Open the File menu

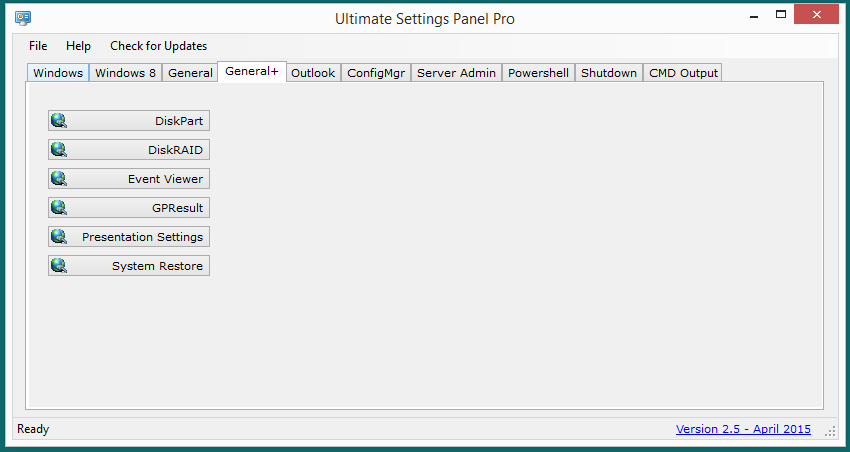coord(38,46)
